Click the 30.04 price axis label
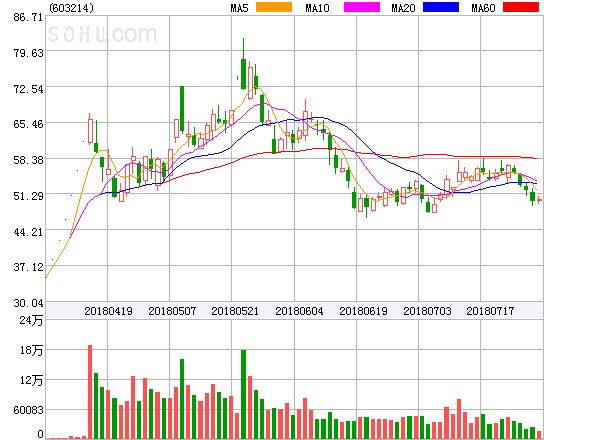This screenshot has height=440, width=600. point(28,303)
